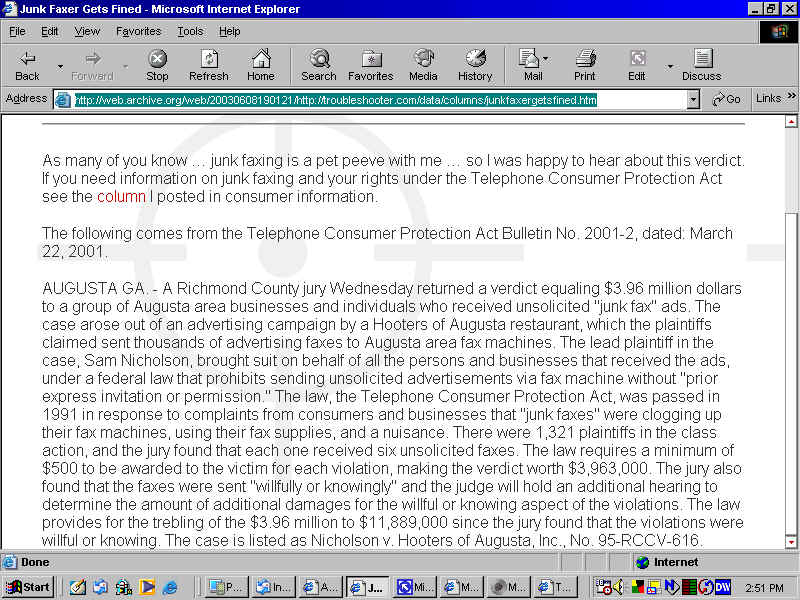The height and width of the screenshot is (600, 800).
Task: Switch to the 'In...' taskbar window
Action: tap(273, 587)
